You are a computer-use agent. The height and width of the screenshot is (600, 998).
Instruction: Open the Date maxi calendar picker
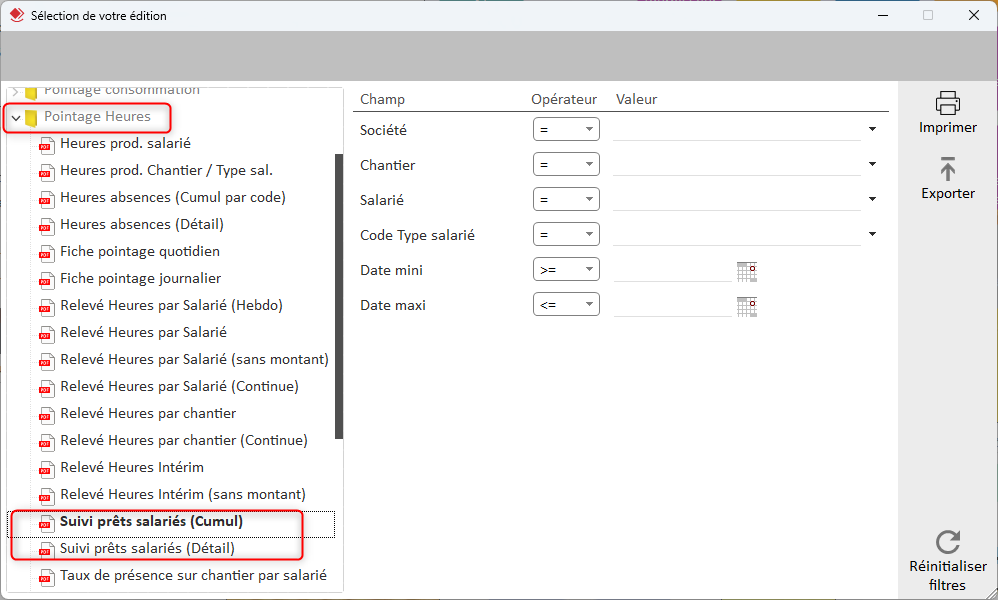coord(746,306)
